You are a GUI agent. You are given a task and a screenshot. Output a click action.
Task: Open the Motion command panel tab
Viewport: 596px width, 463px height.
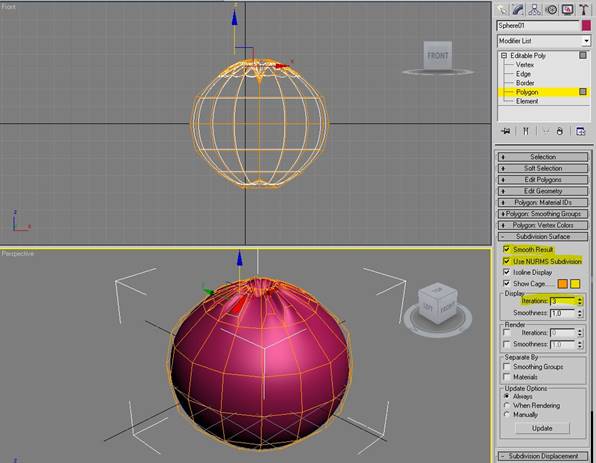(x=551, y=10)
